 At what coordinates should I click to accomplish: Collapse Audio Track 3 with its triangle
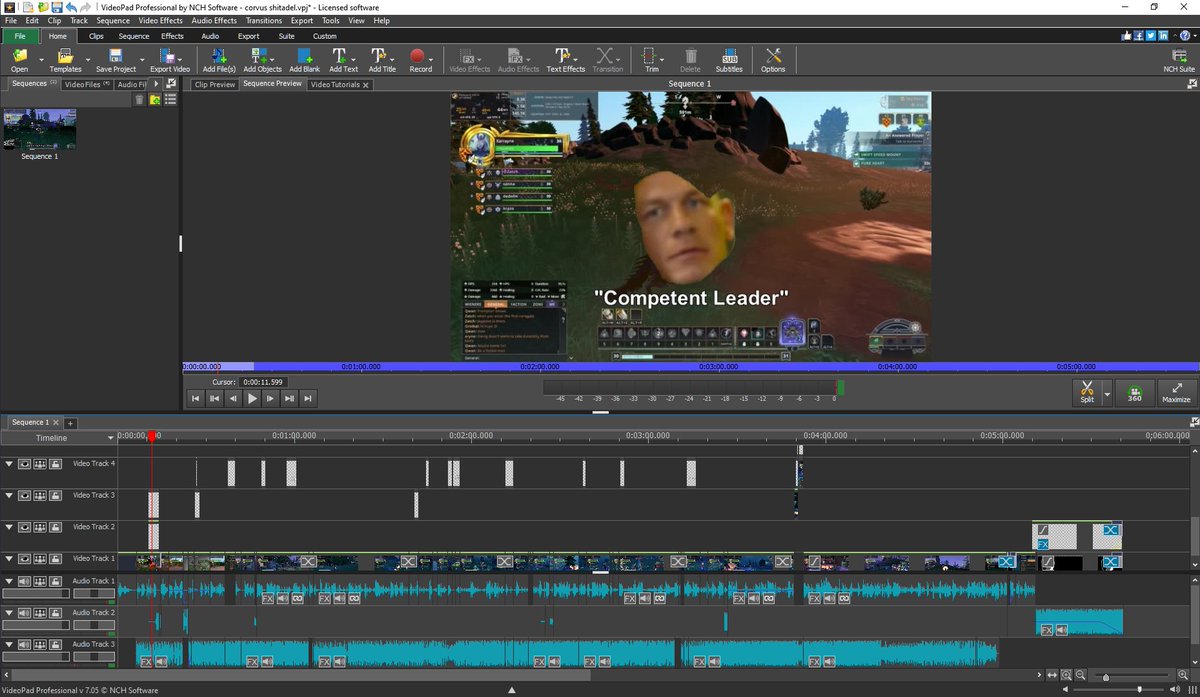click(9, 645)
